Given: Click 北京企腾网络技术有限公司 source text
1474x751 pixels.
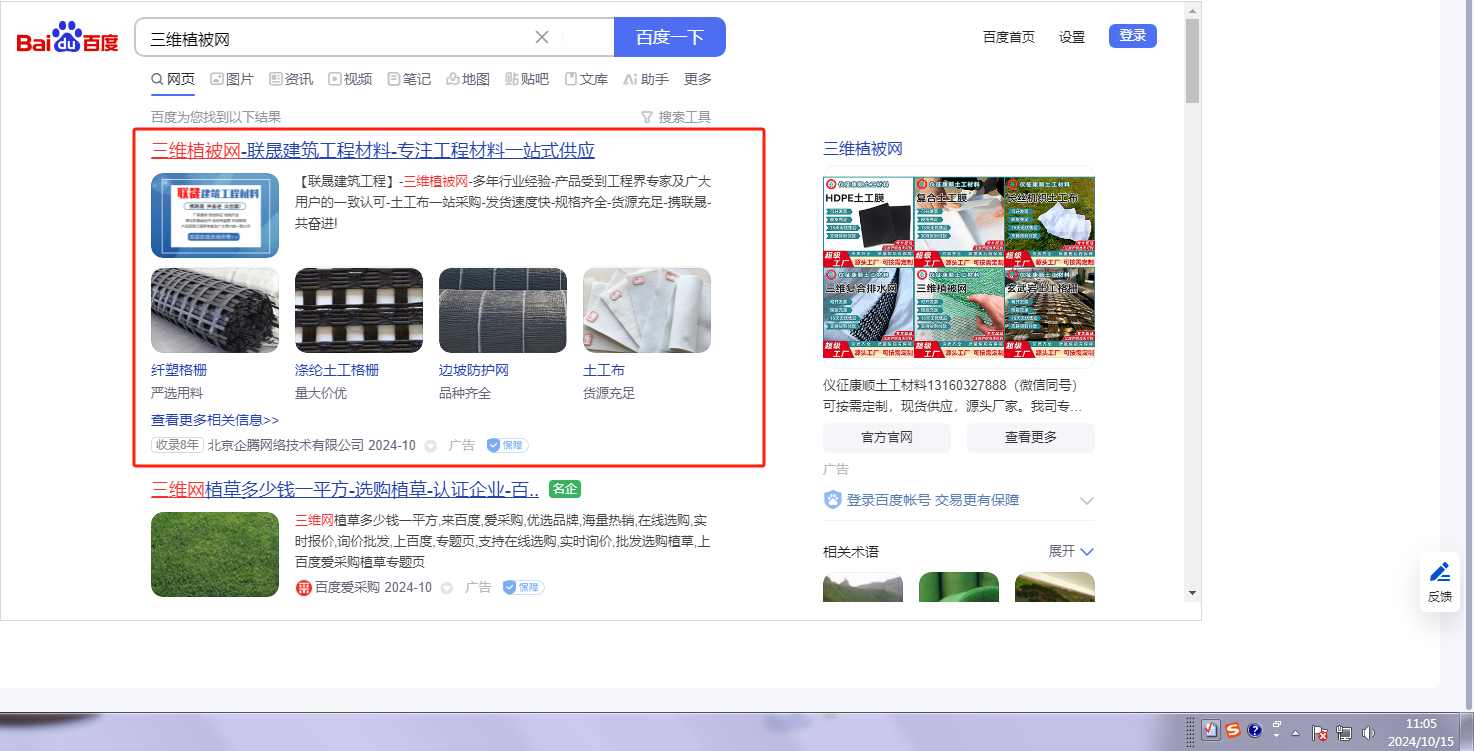Looking at the screenshot, I should coord(285,445).
